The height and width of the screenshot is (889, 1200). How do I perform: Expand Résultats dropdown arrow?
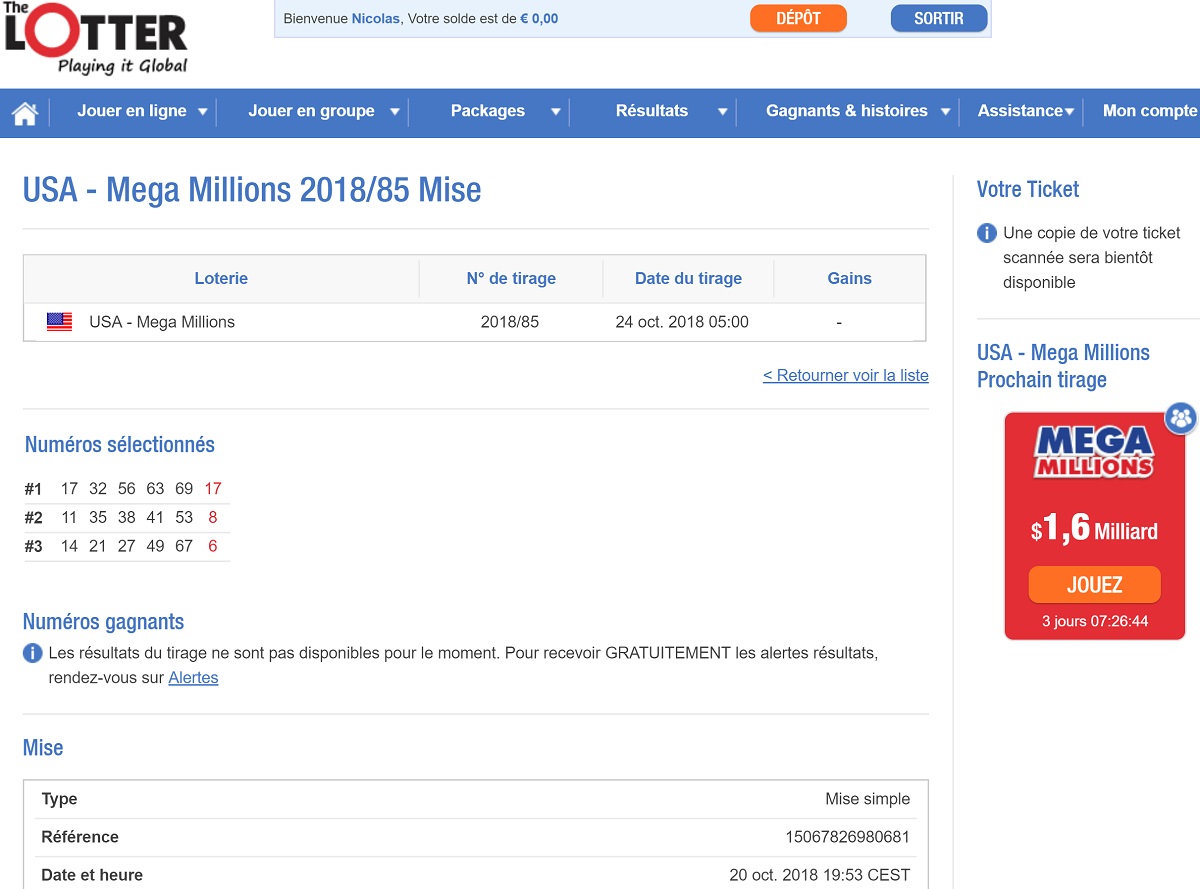tap(722, 112)
